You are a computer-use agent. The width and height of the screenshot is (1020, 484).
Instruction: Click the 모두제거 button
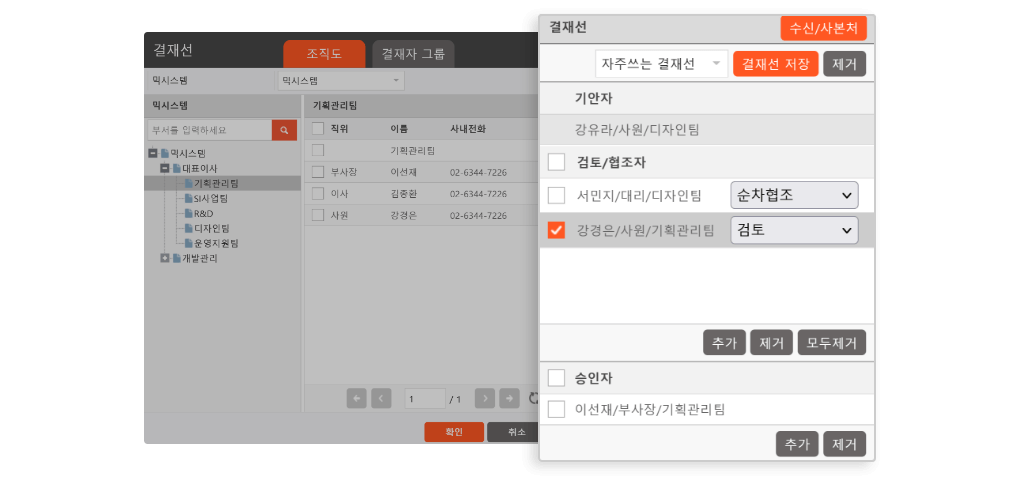832,342
